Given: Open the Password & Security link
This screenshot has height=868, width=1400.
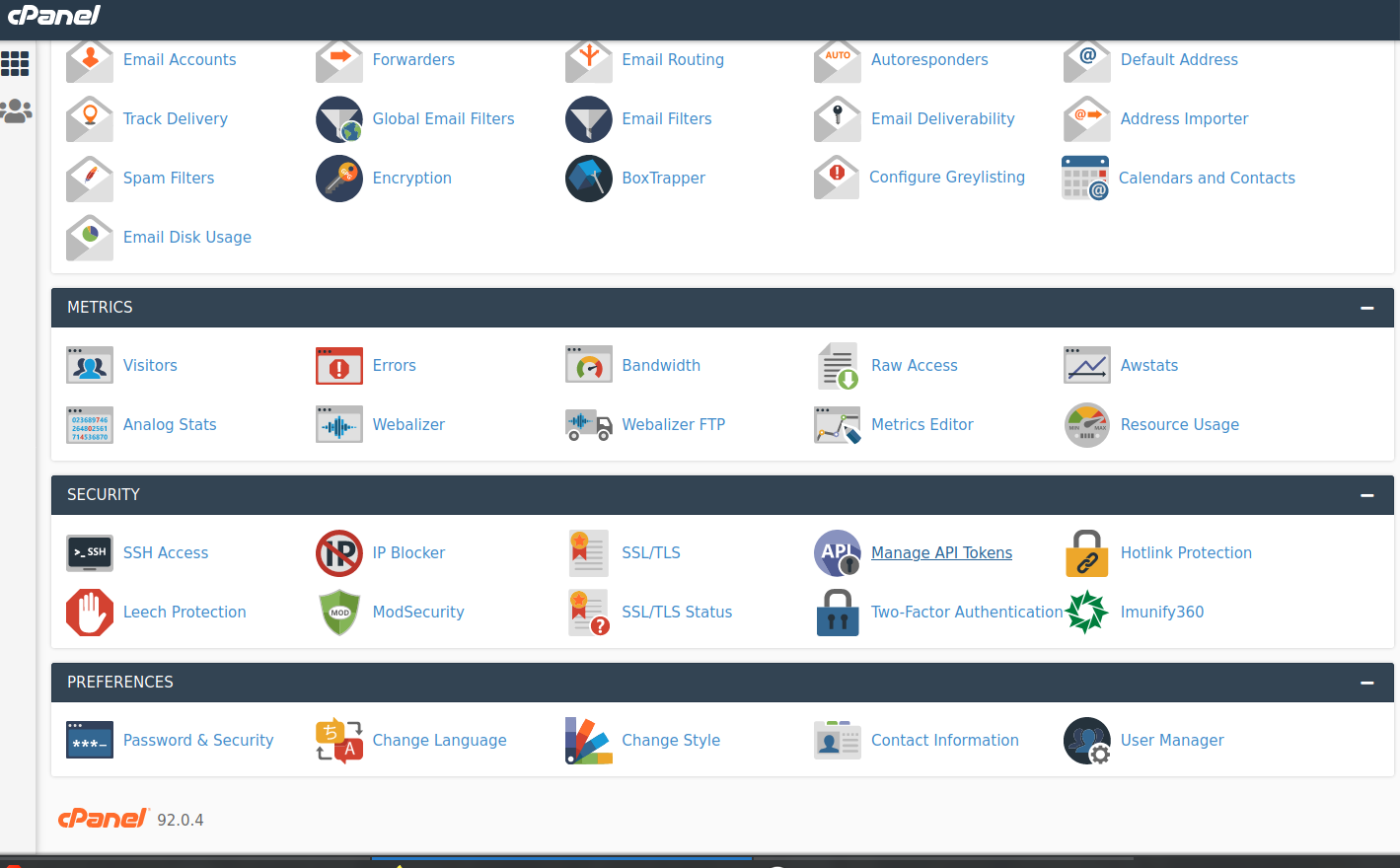Looking at the screenshot, I should pos(198,740).
